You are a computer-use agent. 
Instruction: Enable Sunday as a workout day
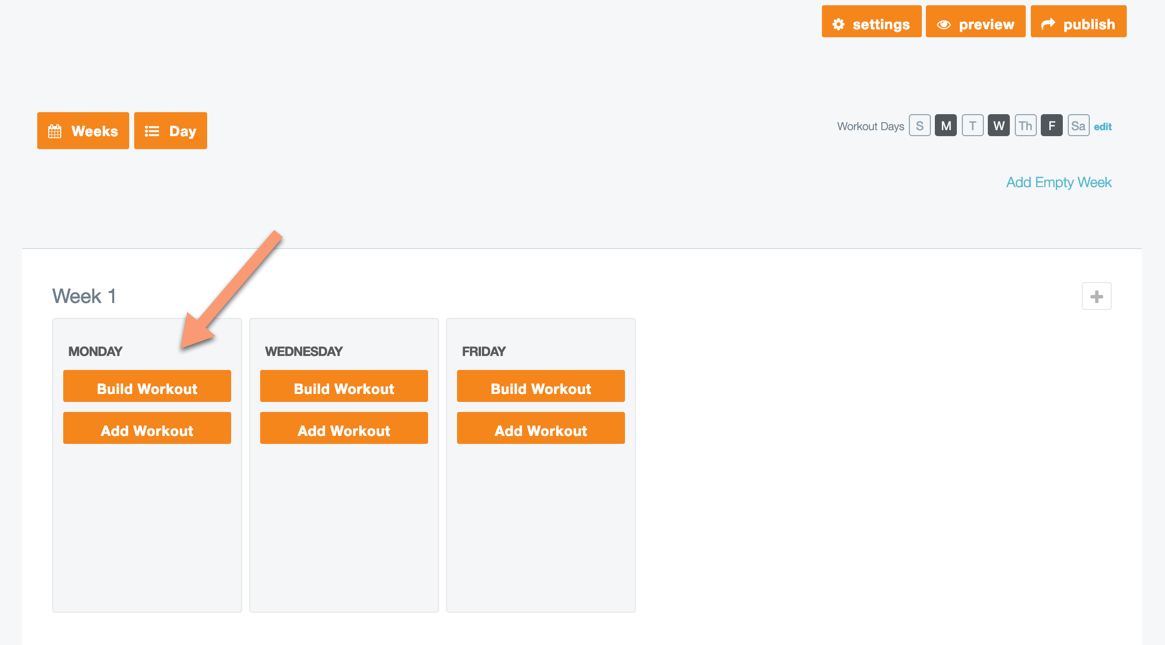(x=919, y=125)
